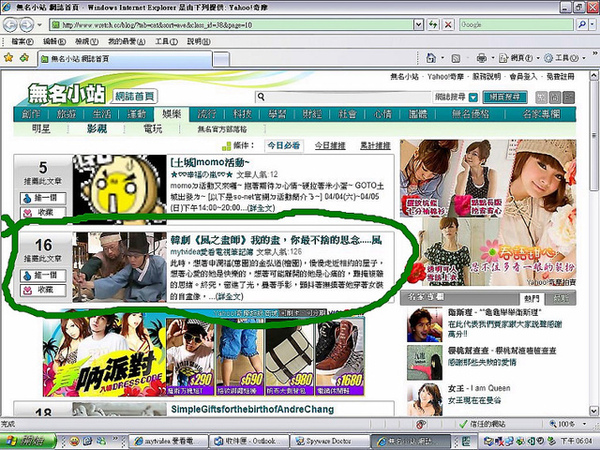This screenshot has height=450, width=600.
Task: Select the 娛樂 category tab
Action: pyautogui.click(x=171, y=114)
